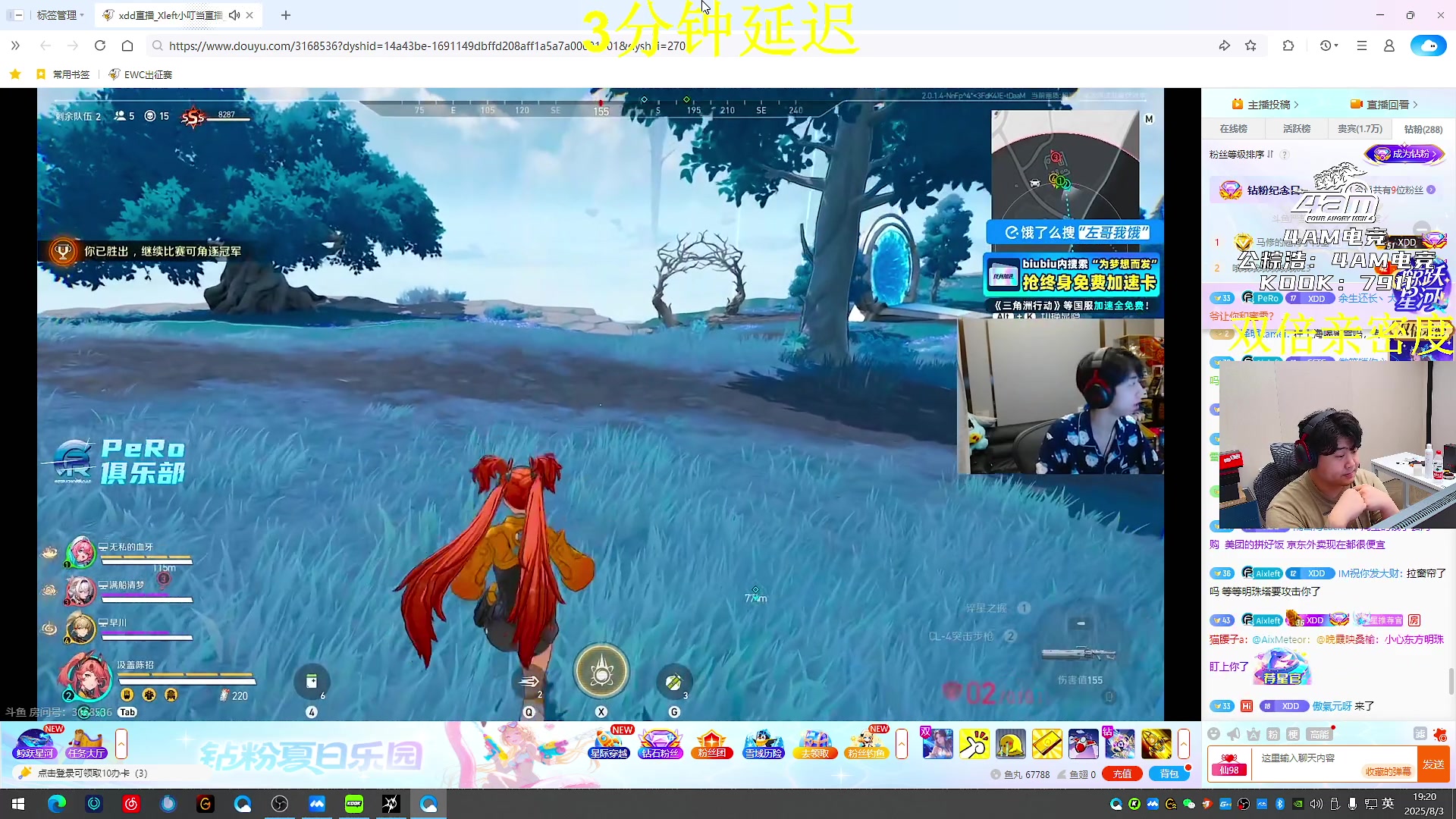Expand the sidebar double-chevron

pyautogui.click(x=15, y=45)
